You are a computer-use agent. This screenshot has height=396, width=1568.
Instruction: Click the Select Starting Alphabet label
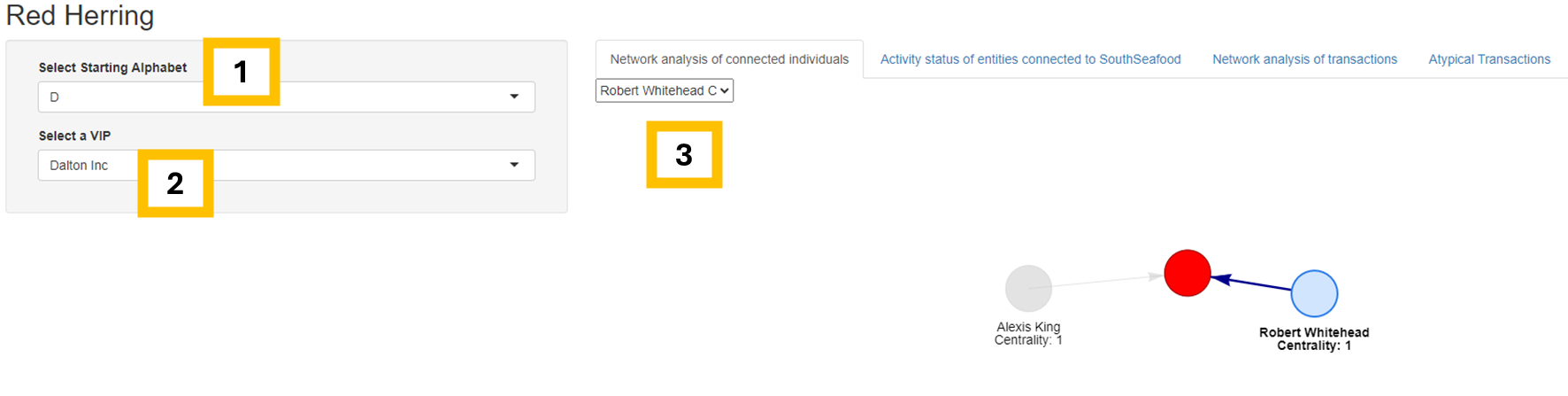pos(112,67)
